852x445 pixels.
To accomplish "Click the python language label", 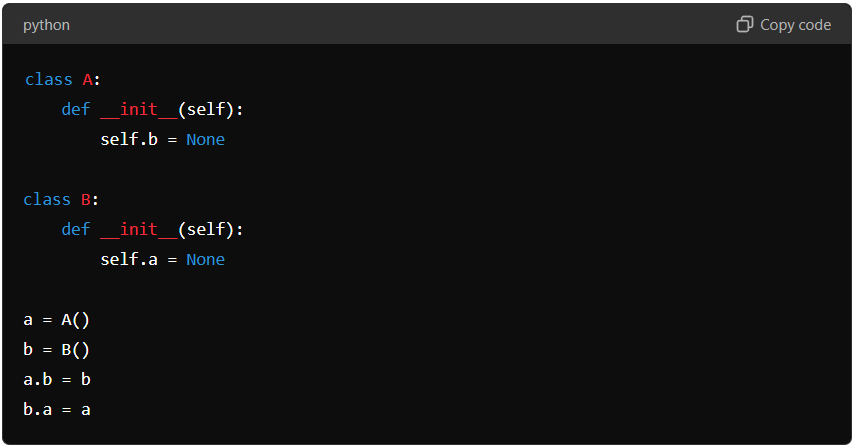I will [46, 25].
